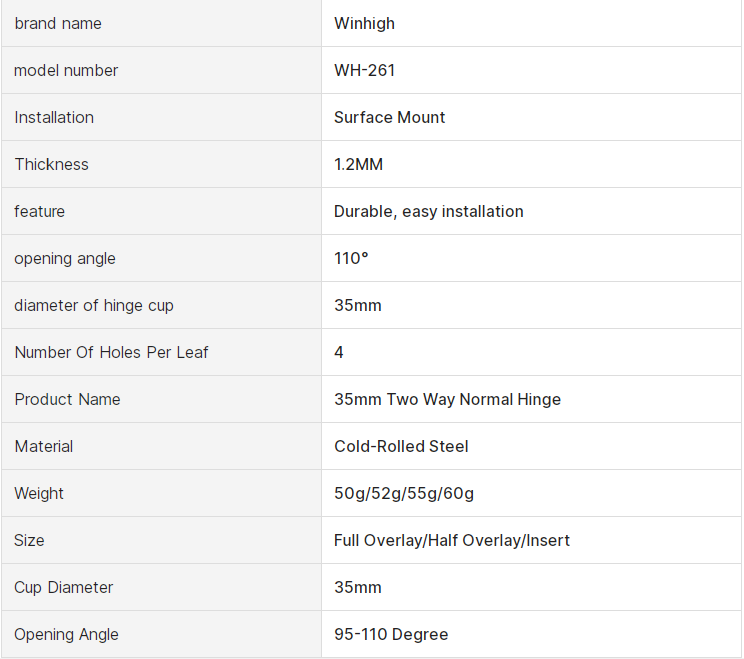Screen dimensions: 744x659
Task: Select the 1.2MM thickness value
Action: (358, 164)
